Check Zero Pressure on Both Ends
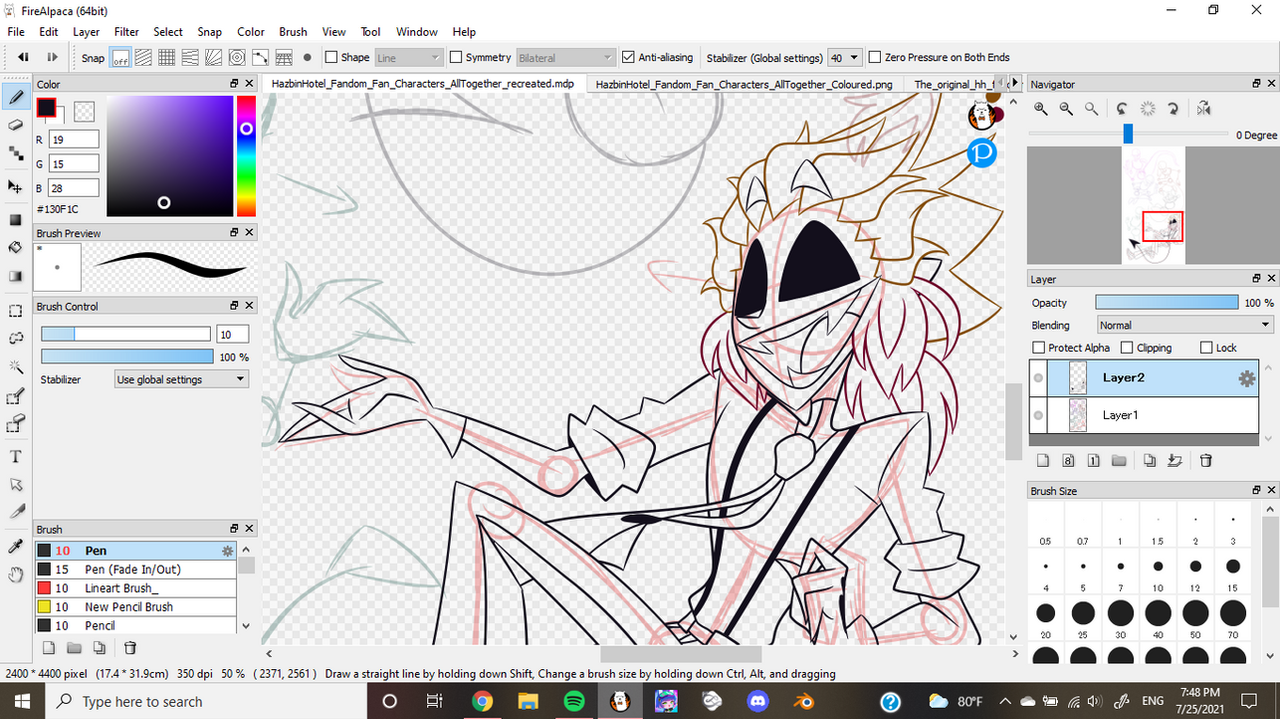 coord(875,58)
